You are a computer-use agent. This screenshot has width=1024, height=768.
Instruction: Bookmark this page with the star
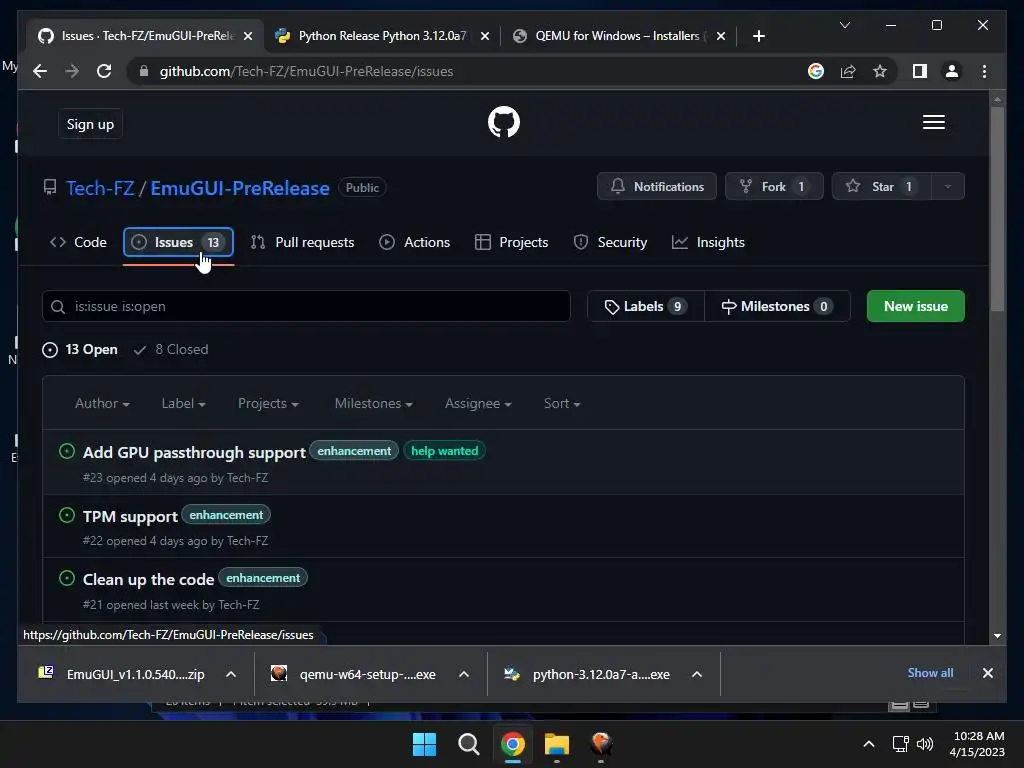[880, 71]
